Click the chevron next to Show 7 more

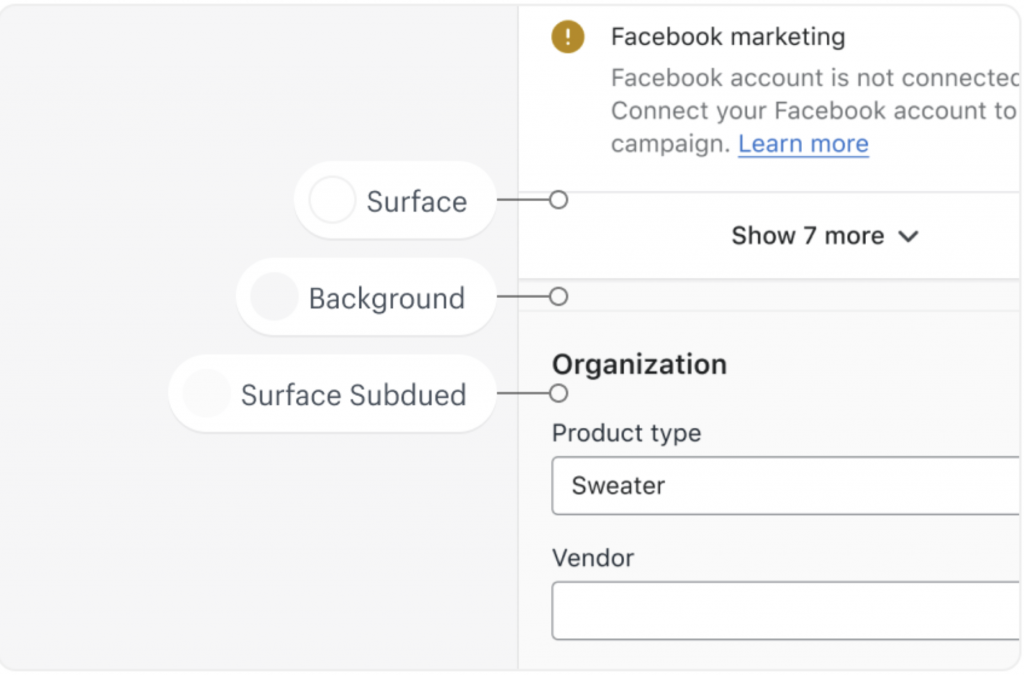click(x=908, y=237)
